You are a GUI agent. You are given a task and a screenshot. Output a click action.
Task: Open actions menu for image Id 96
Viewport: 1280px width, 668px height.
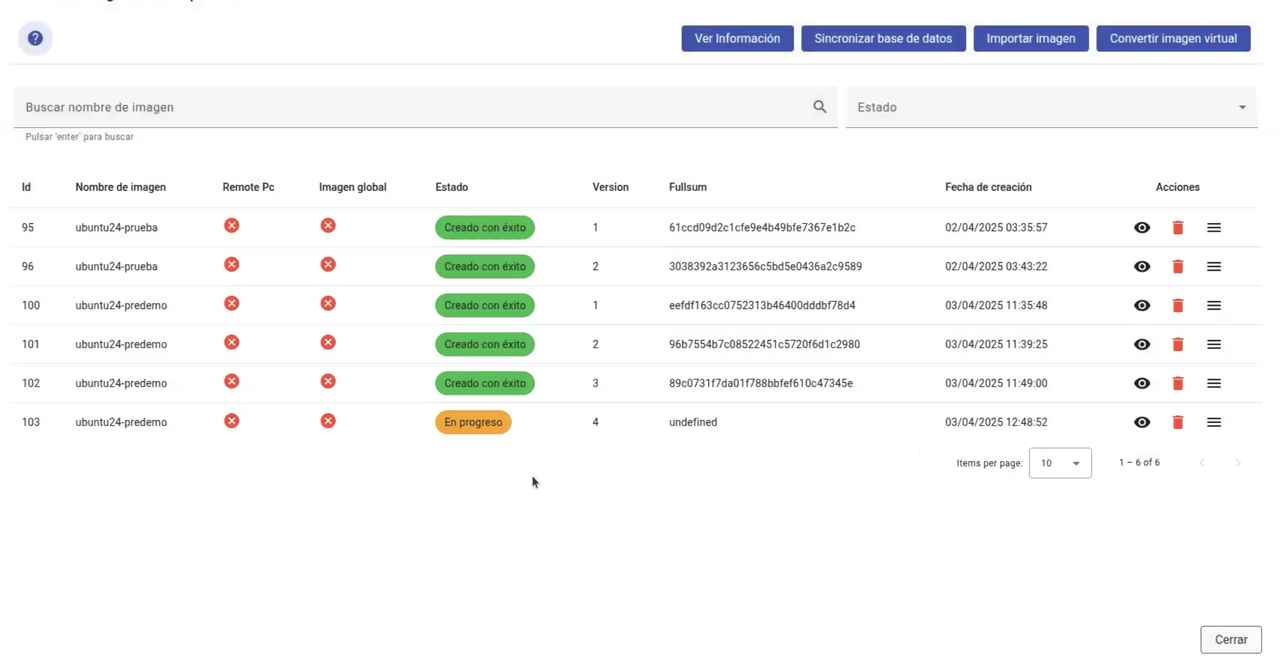(1214, 267)
